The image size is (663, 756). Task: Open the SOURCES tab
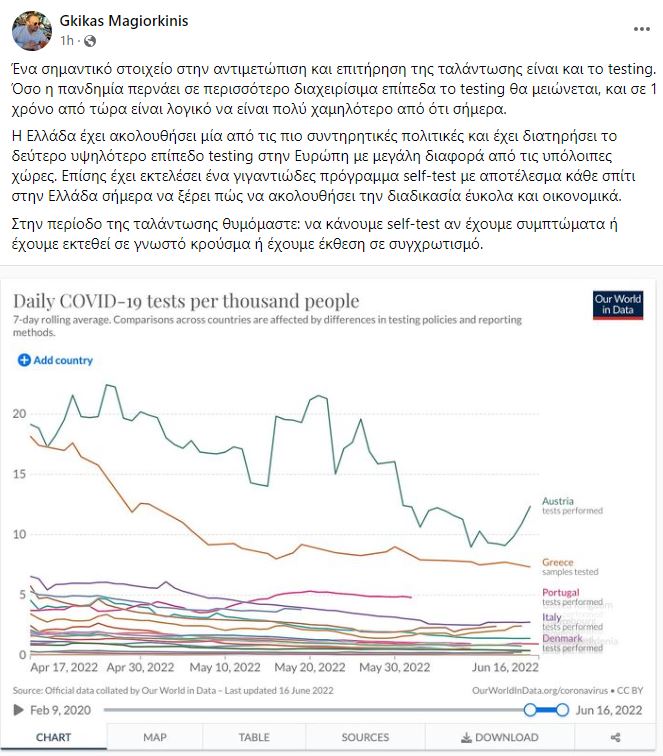(x=365, y=738)
